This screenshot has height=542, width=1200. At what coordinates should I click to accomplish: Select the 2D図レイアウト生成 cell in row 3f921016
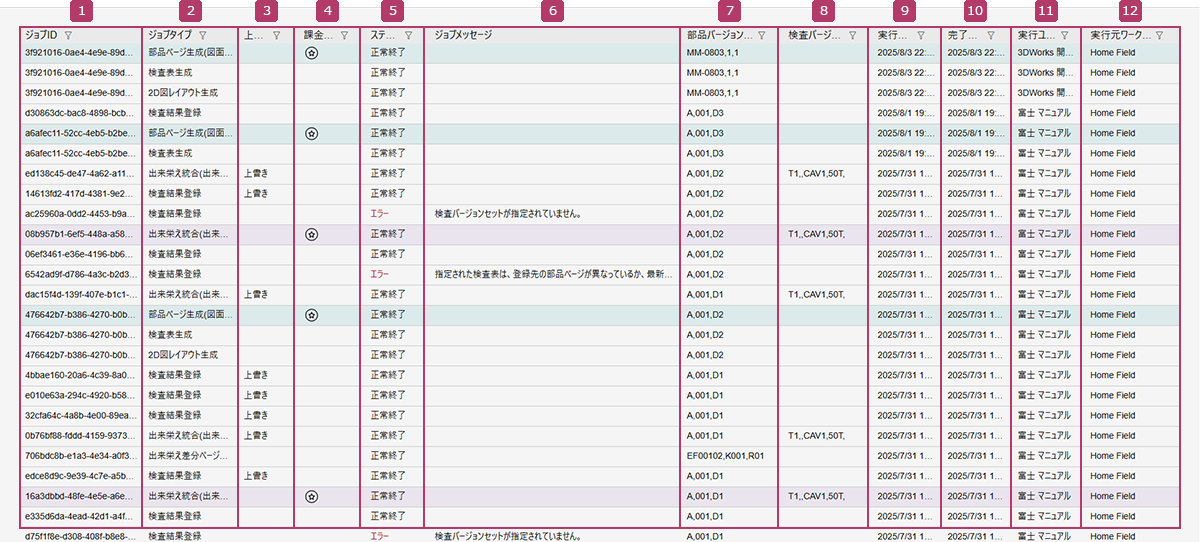click(x=183, y=93)
